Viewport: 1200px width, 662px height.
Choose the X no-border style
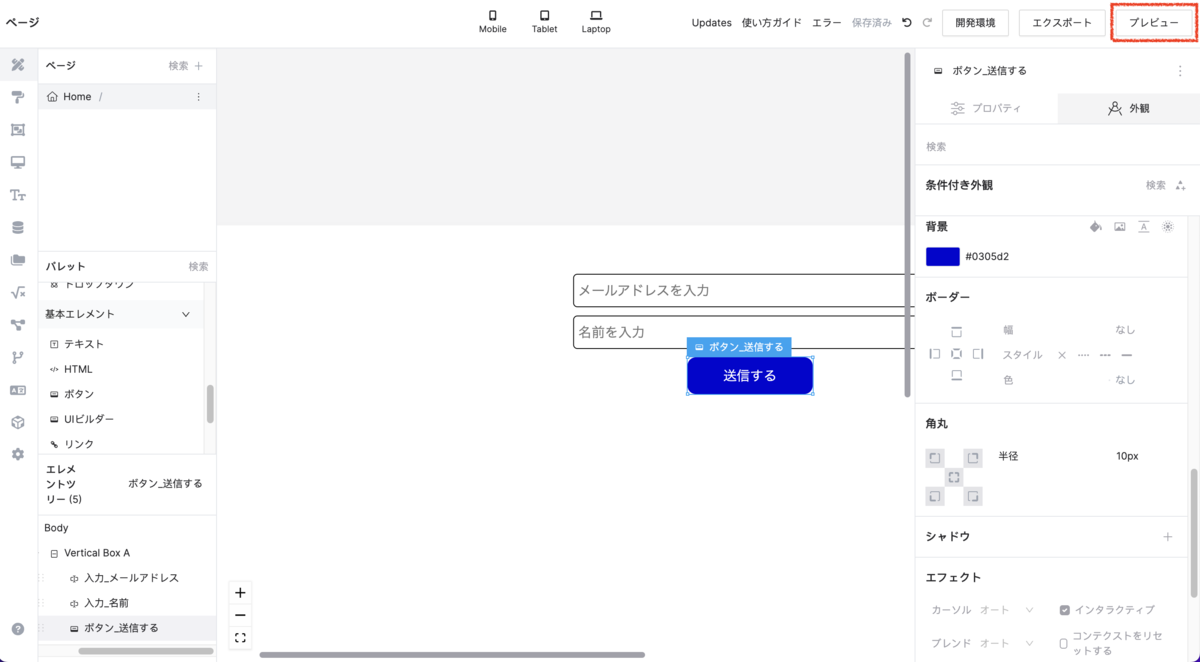[x=1062, y=355]
